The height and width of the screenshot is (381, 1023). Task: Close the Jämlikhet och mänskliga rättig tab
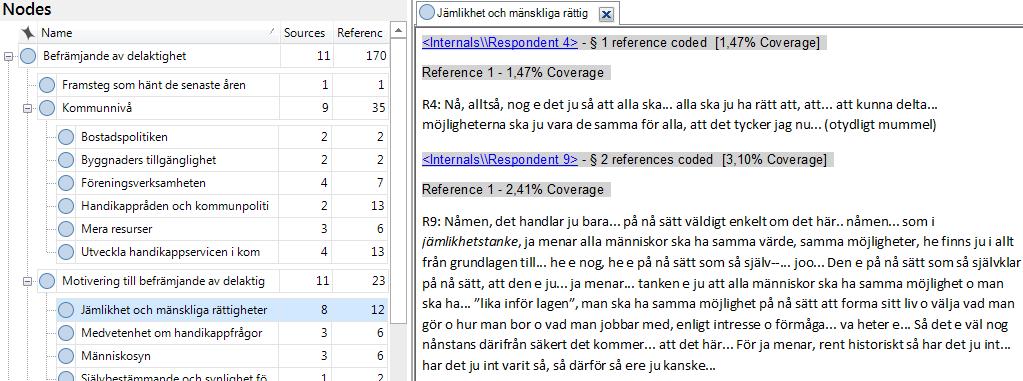pyautogui.click(x=605, y=14)
